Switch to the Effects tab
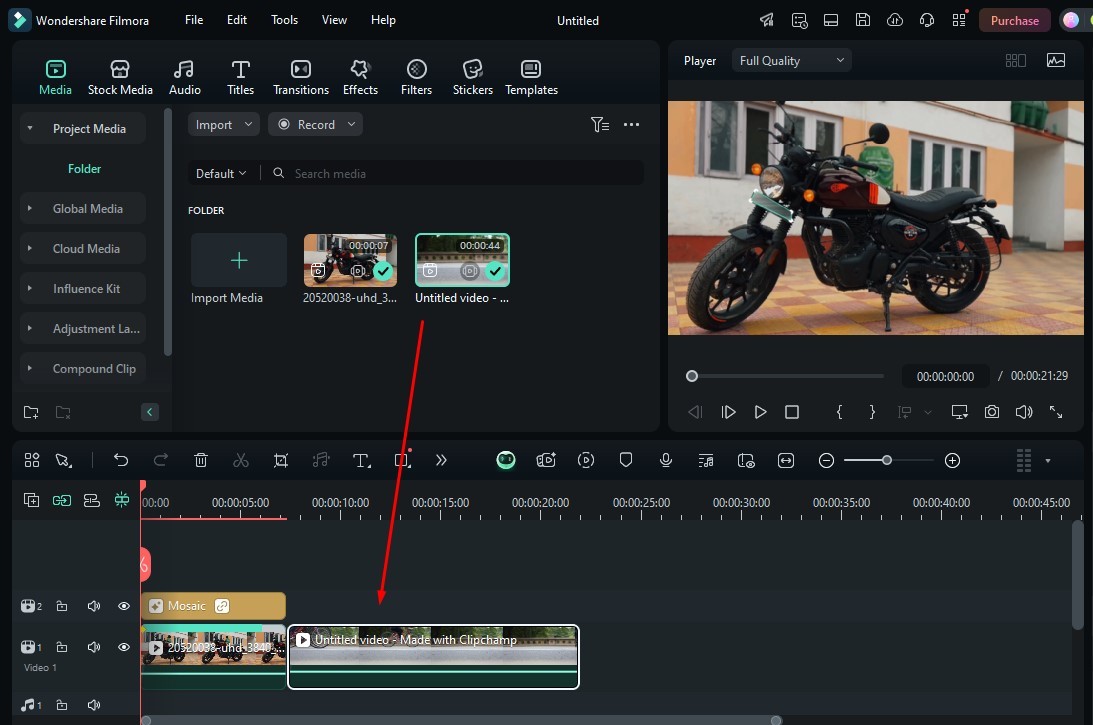 (x=360, y=77)
